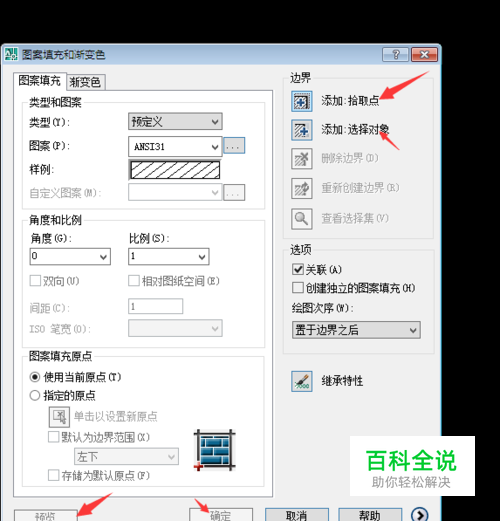Click the Recreate Boundary (重新创建边界) icon

pos(302,189)
